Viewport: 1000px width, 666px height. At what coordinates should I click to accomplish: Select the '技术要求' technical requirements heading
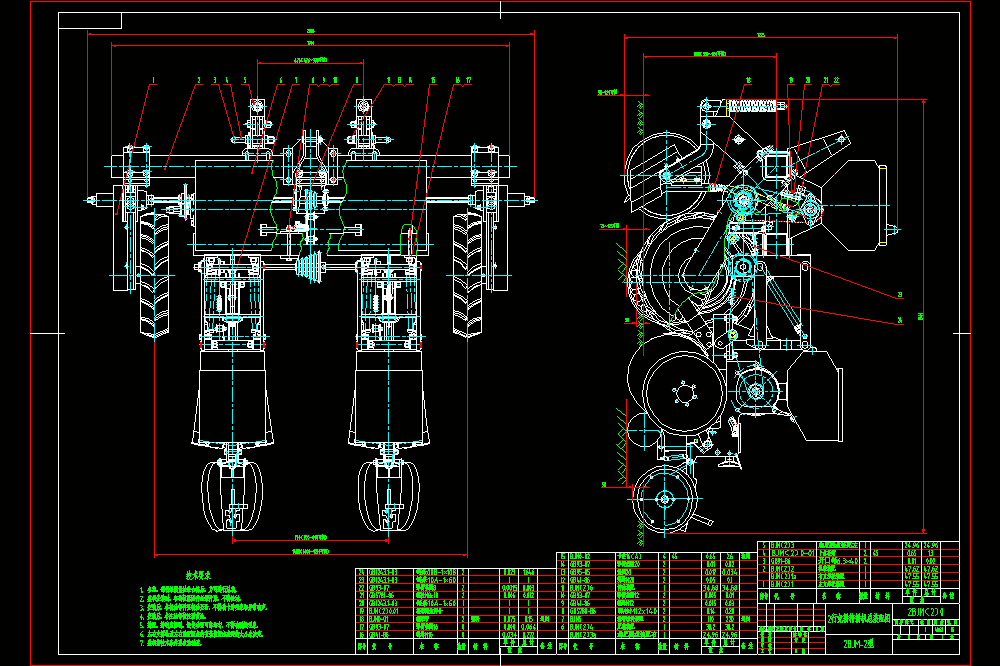click(198, 575)
